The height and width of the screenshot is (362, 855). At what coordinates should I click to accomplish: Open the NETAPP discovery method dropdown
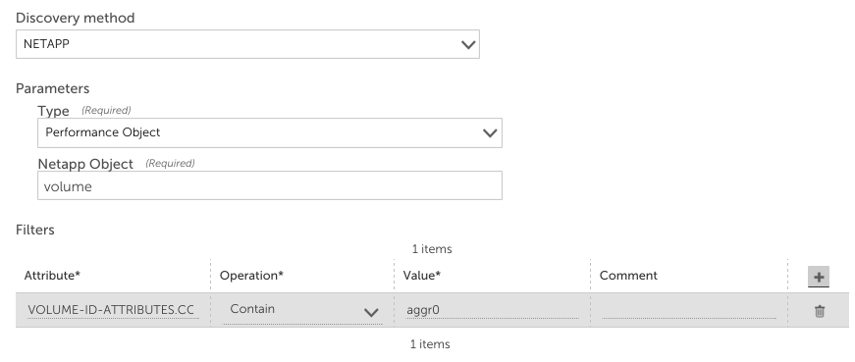(x=248, y=44)
